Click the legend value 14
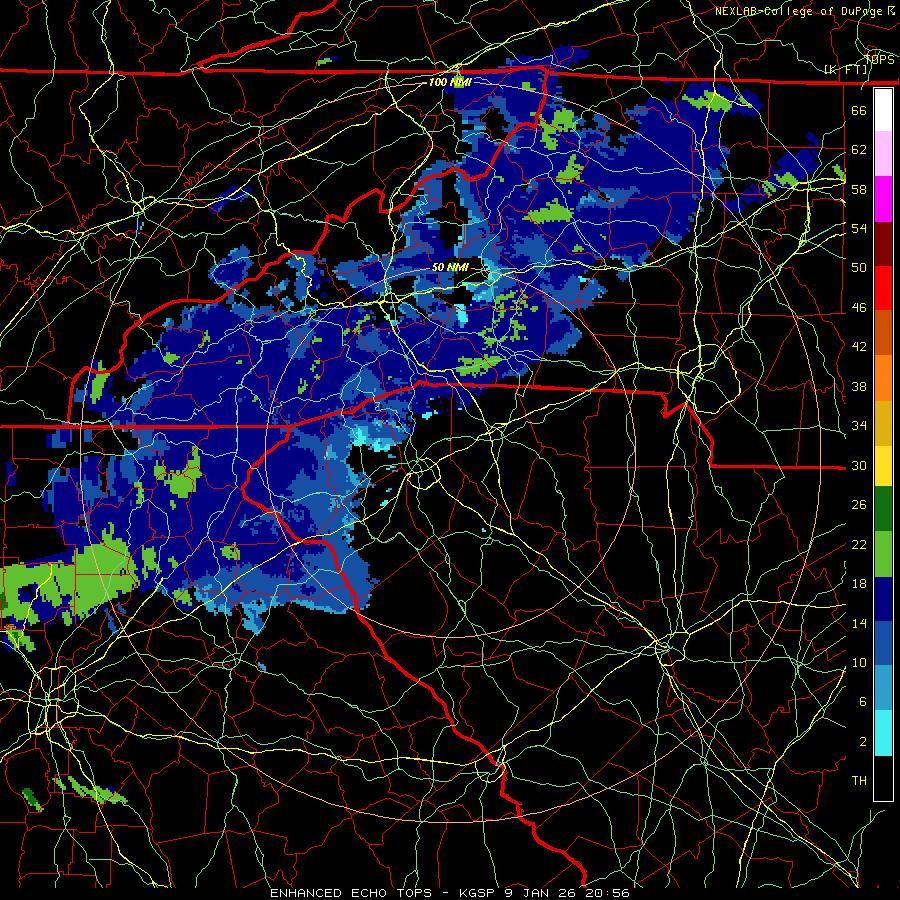Screen dimensions: 900x900 coord(859,623)
